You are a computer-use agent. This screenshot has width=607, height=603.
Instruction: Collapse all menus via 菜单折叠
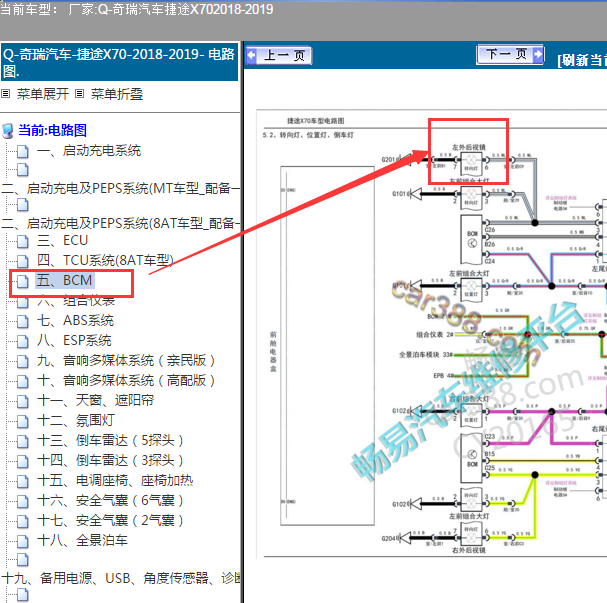point(117,94)
